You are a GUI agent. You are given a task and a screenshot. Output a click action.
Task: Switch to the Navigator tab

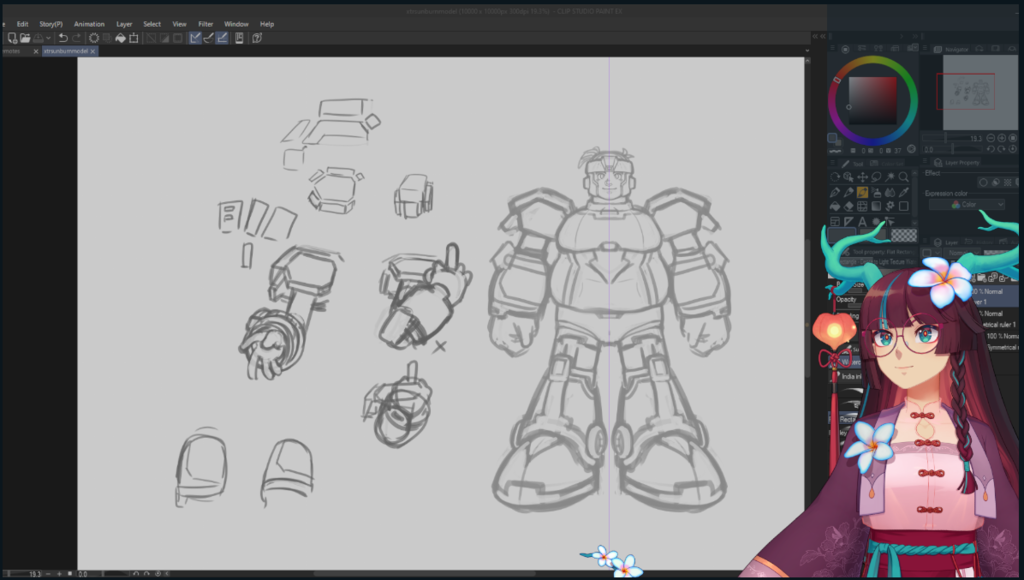[952, 49]
